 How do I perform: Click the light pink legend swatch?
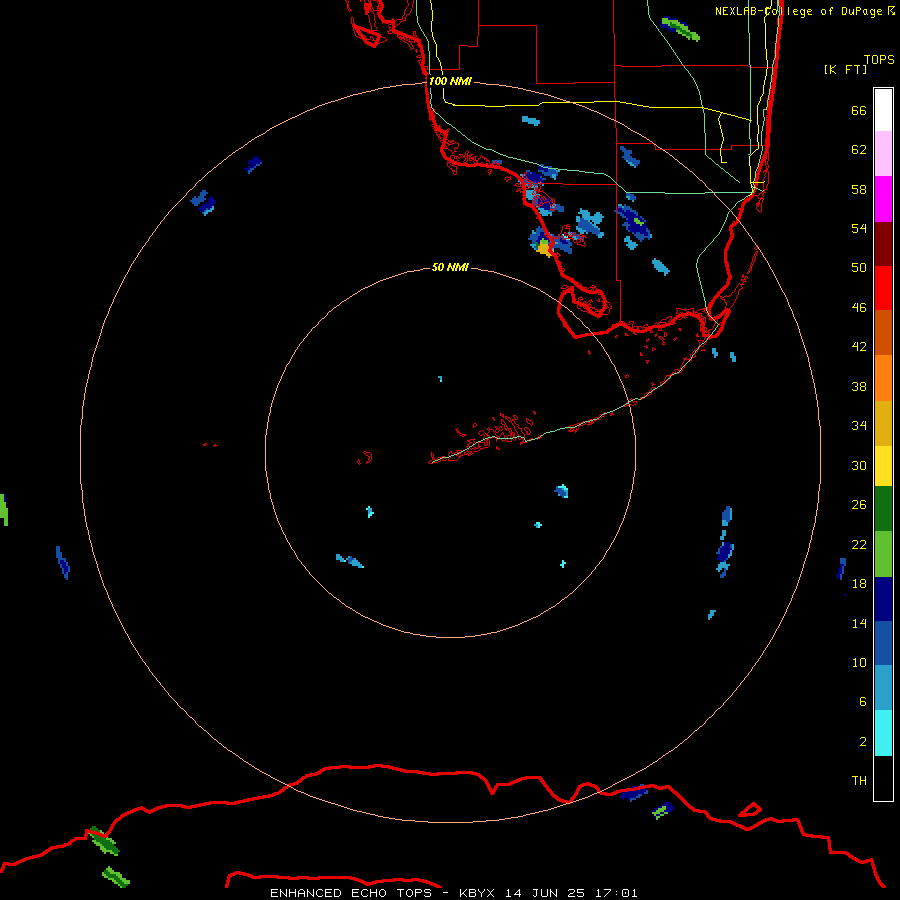click(x=883, y=153)
